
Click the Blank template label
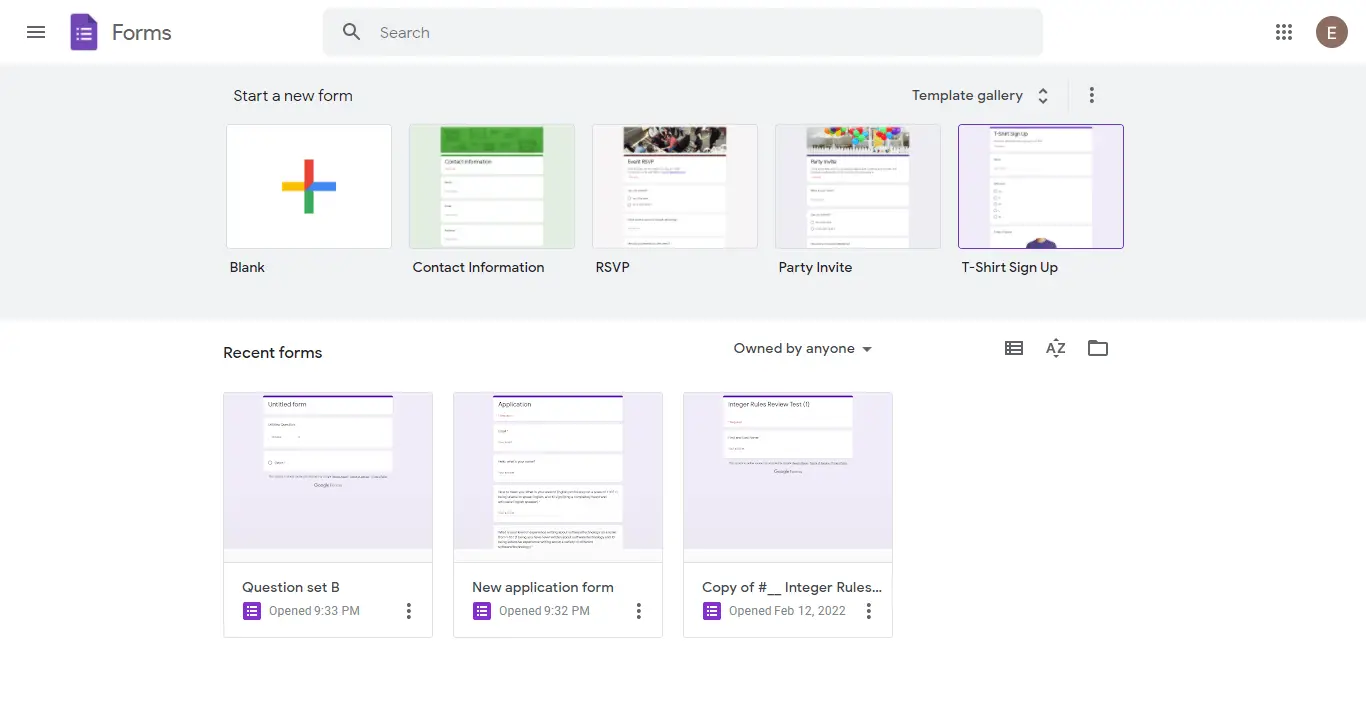(248, 267)
